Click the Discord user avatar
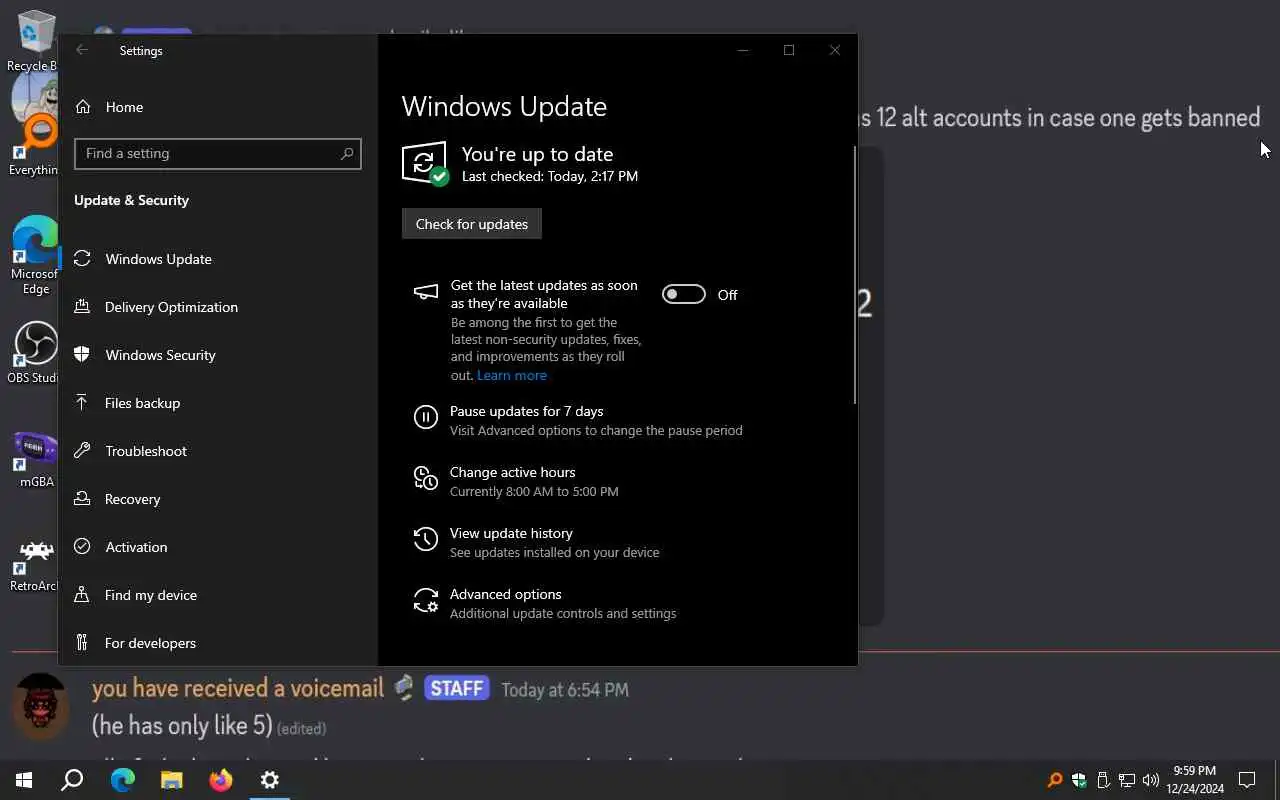1280x800 pixels. (x=40, y=705)
